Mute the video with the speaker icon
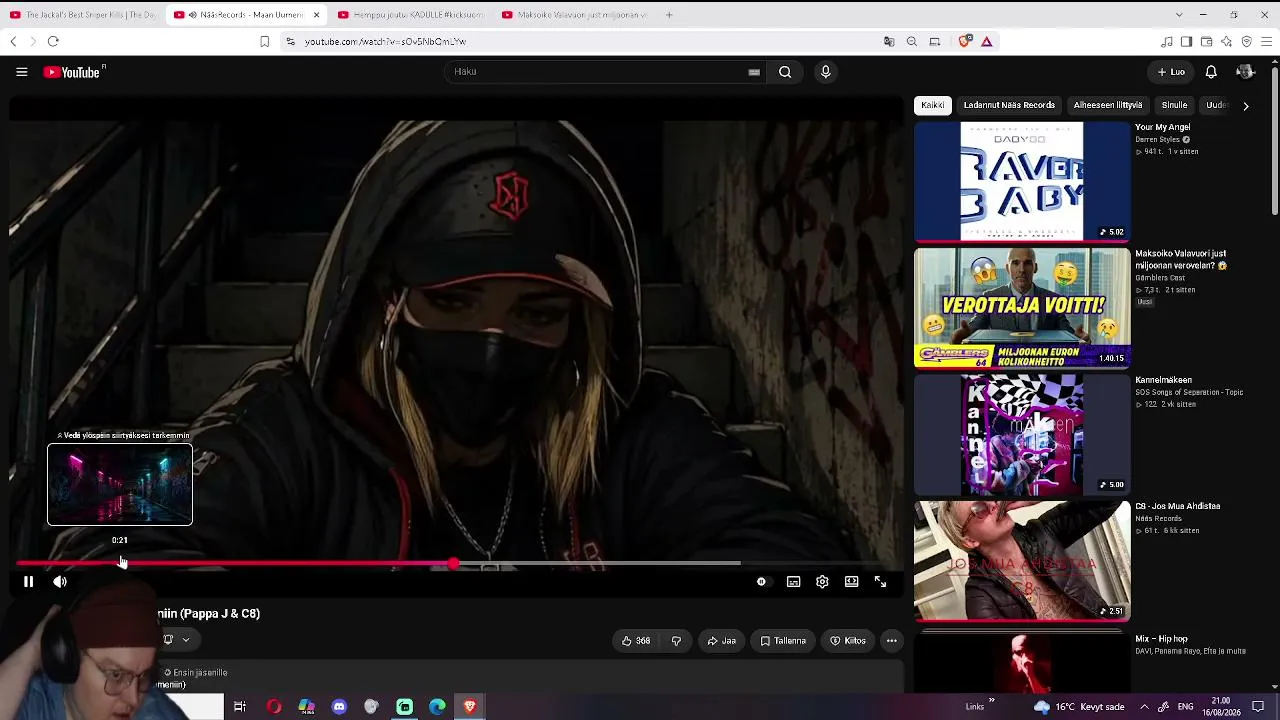Screen dimensions: 1280x720 60,581
